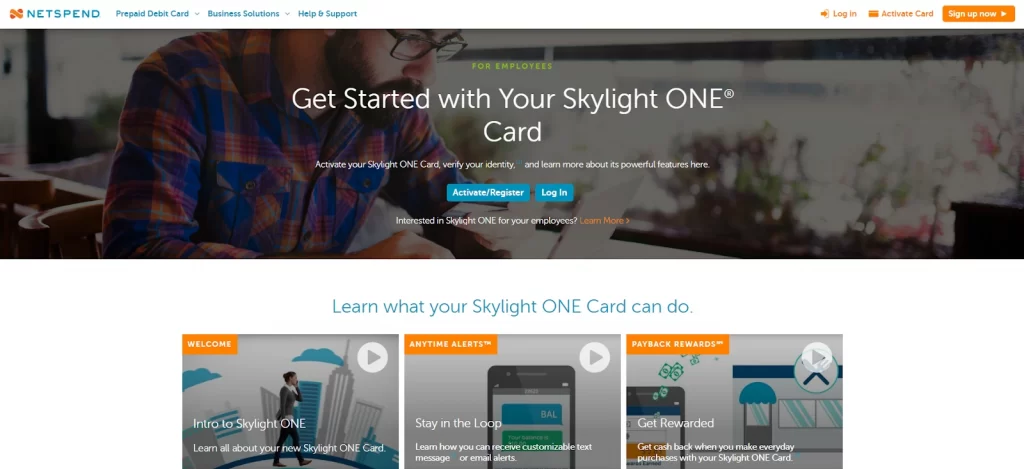The image size is (1024, 469).
Task: Click the blue Log In hero button
Action: [554, 193]
